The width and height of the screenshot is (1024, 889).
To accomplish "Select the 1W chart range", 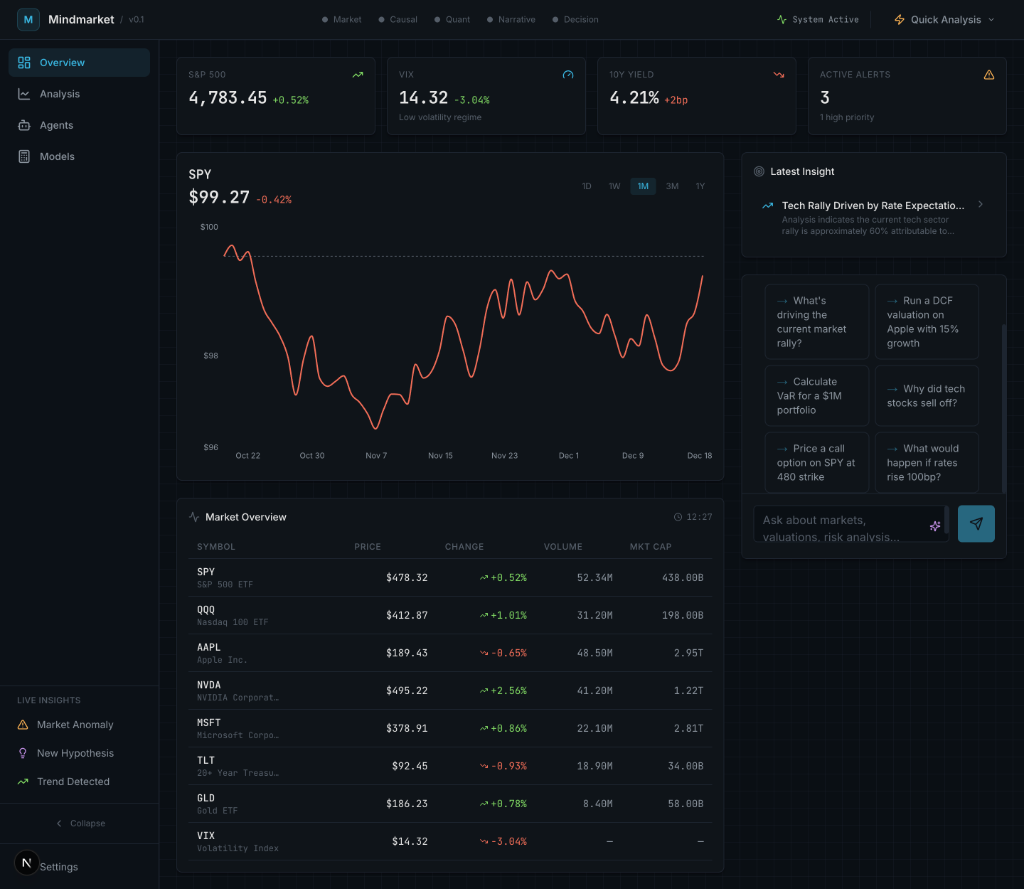I will click(x=615, y=187).
